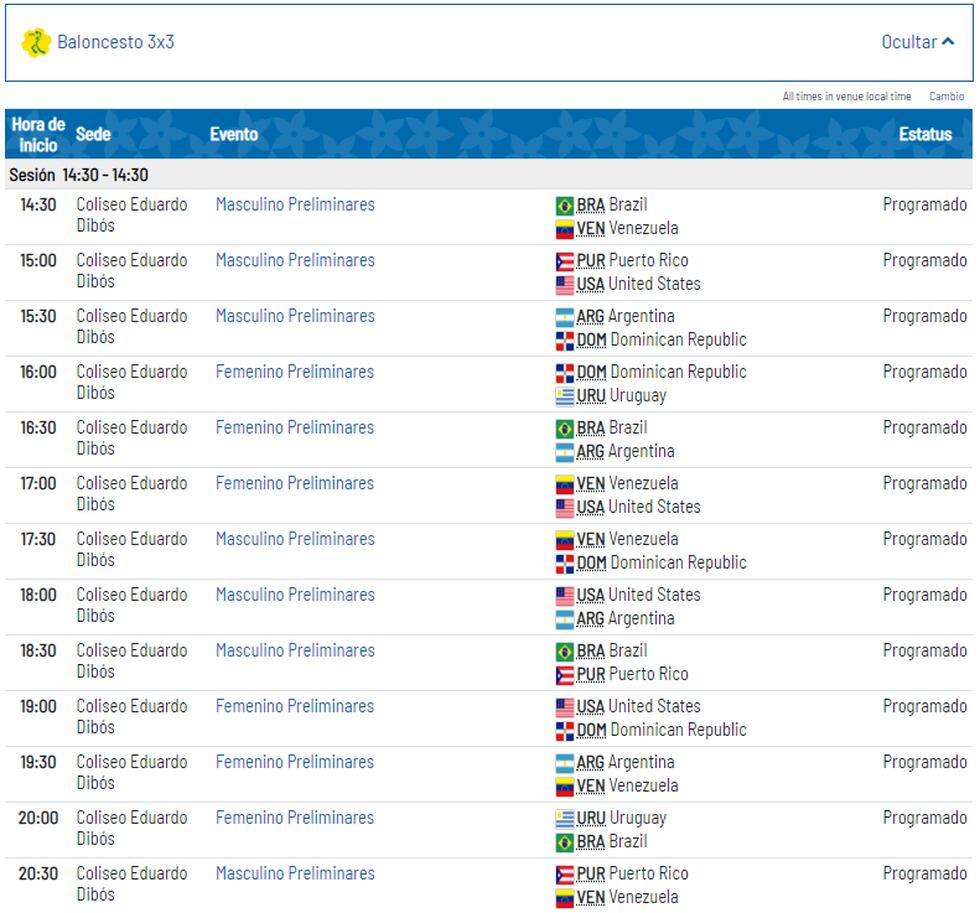Screen dimensions: 980x913
Task: Click the Uruguay flag in 16:00 match
Action: pos(565,397)
